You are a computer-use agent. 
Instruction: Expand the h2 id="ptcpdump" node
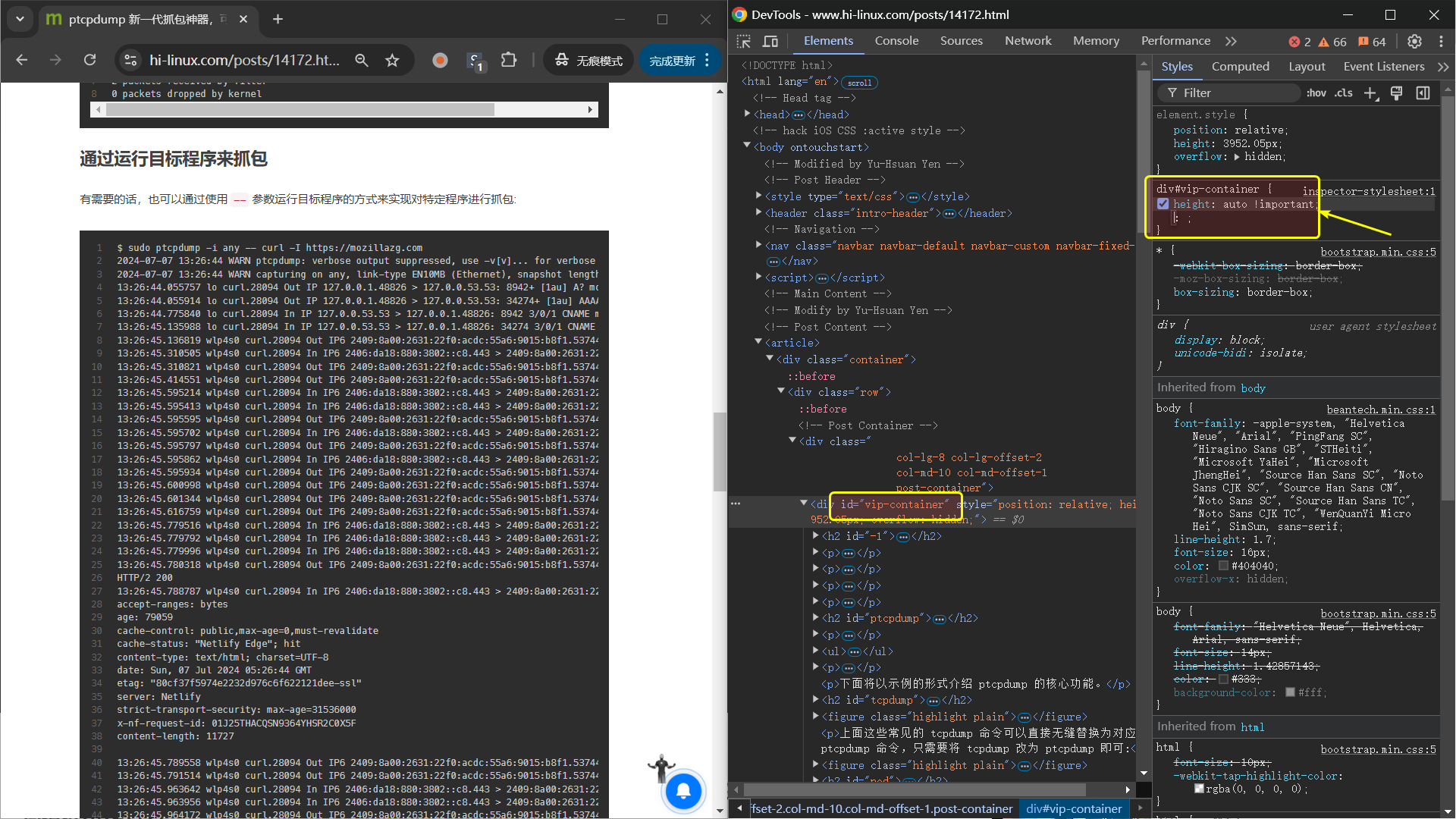816,618
